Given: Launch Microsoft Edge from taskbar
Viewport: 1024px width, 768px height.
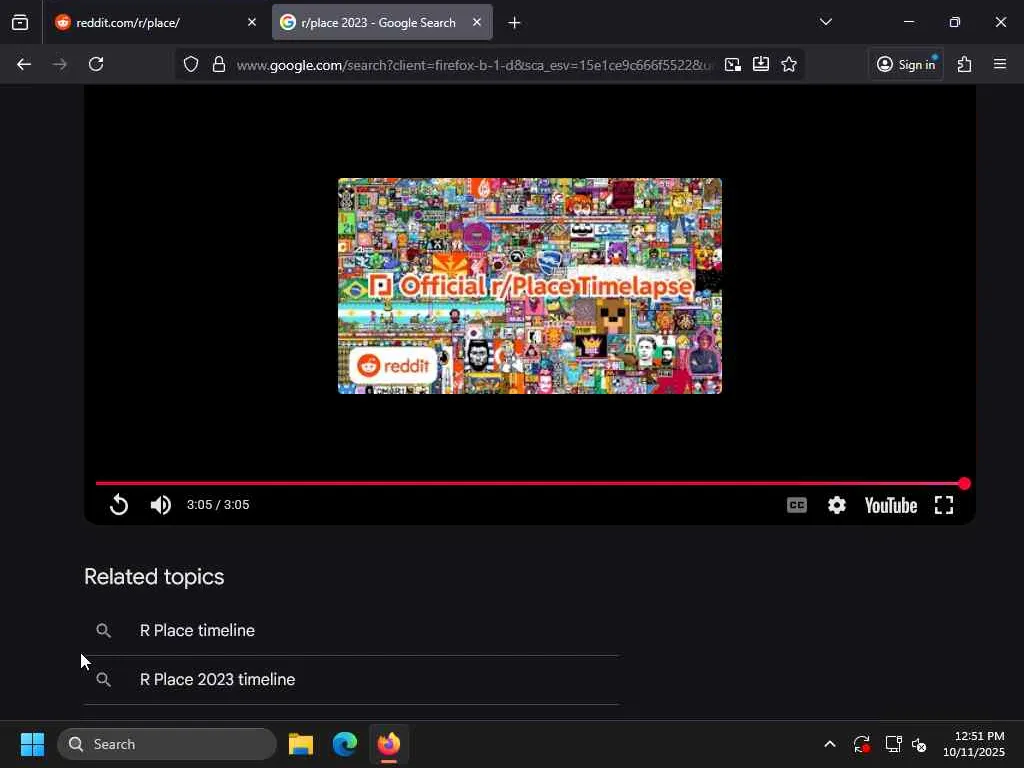Looking at the screenshot, I should coord(345,744).
